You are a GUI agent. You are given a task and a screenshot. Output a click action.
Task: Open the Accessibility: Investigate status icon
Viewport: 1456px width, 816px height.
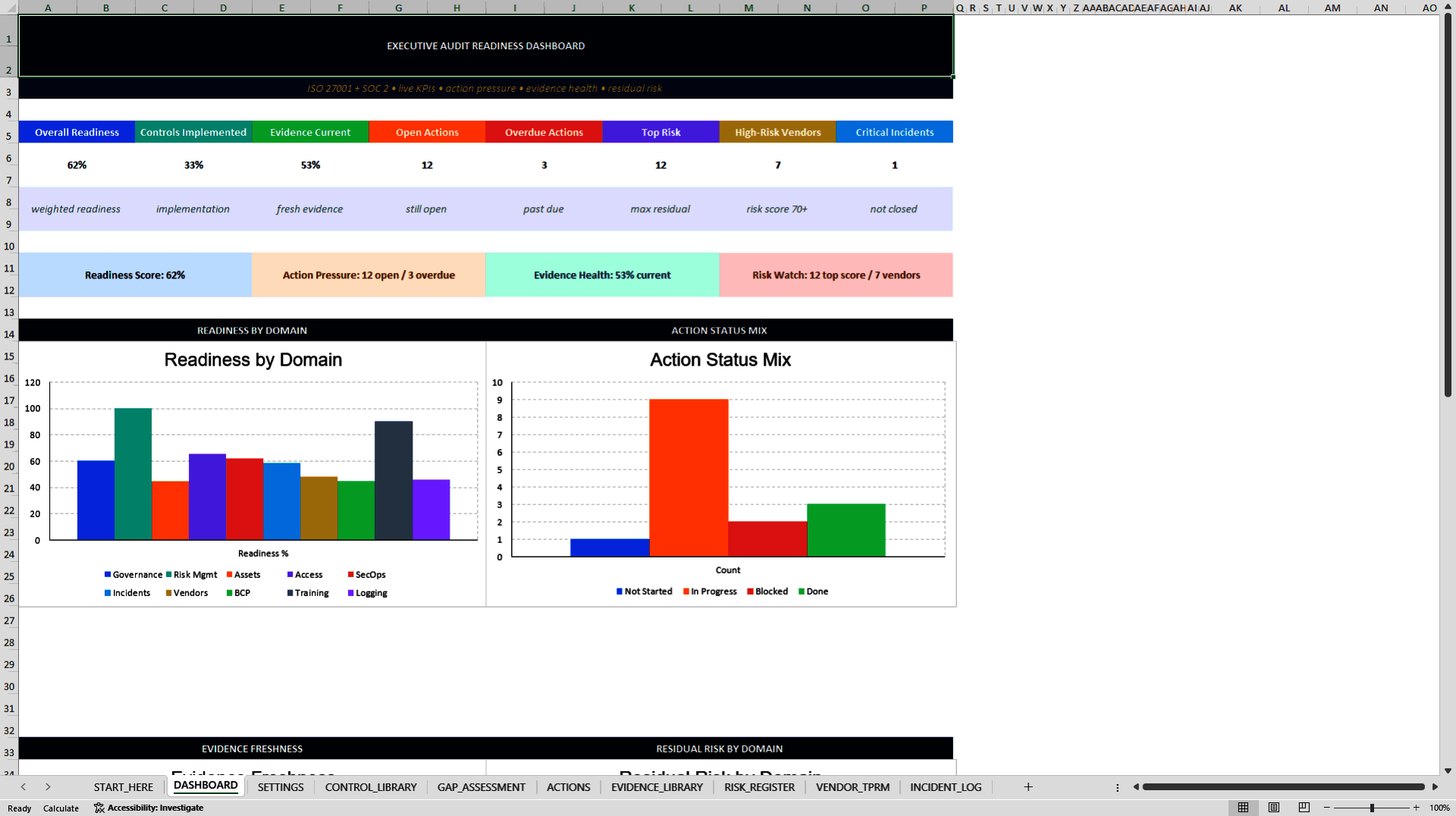point(149,808)
